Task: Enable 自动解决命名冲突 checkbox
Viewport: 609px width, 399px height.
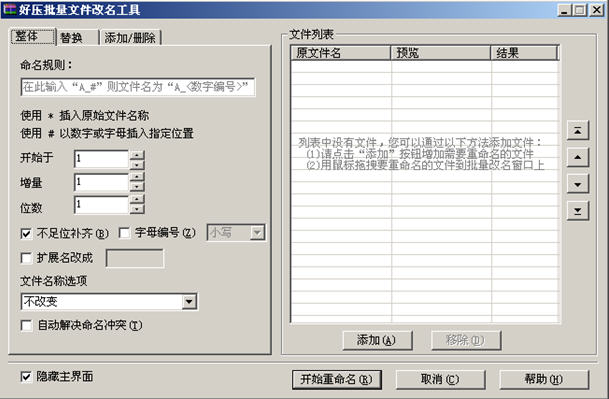Action: pos(26,325)
